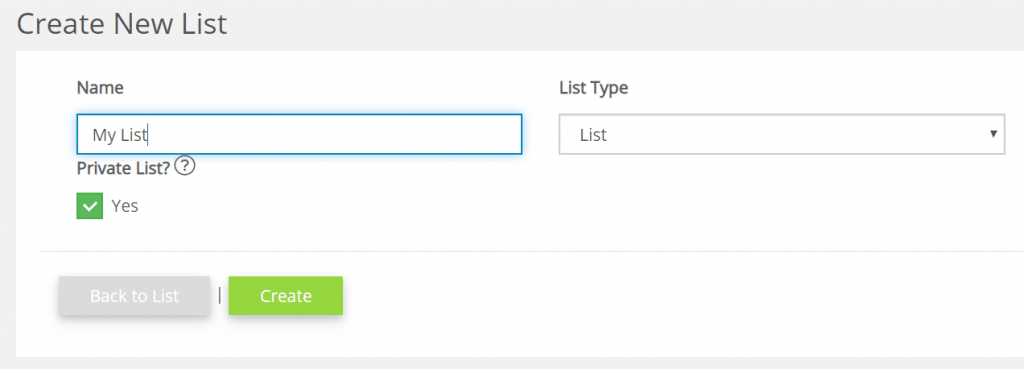Click the empty middle of List Type box
Image resolution: width=1024 pixels, height=369 pixels.
(784, 135)
